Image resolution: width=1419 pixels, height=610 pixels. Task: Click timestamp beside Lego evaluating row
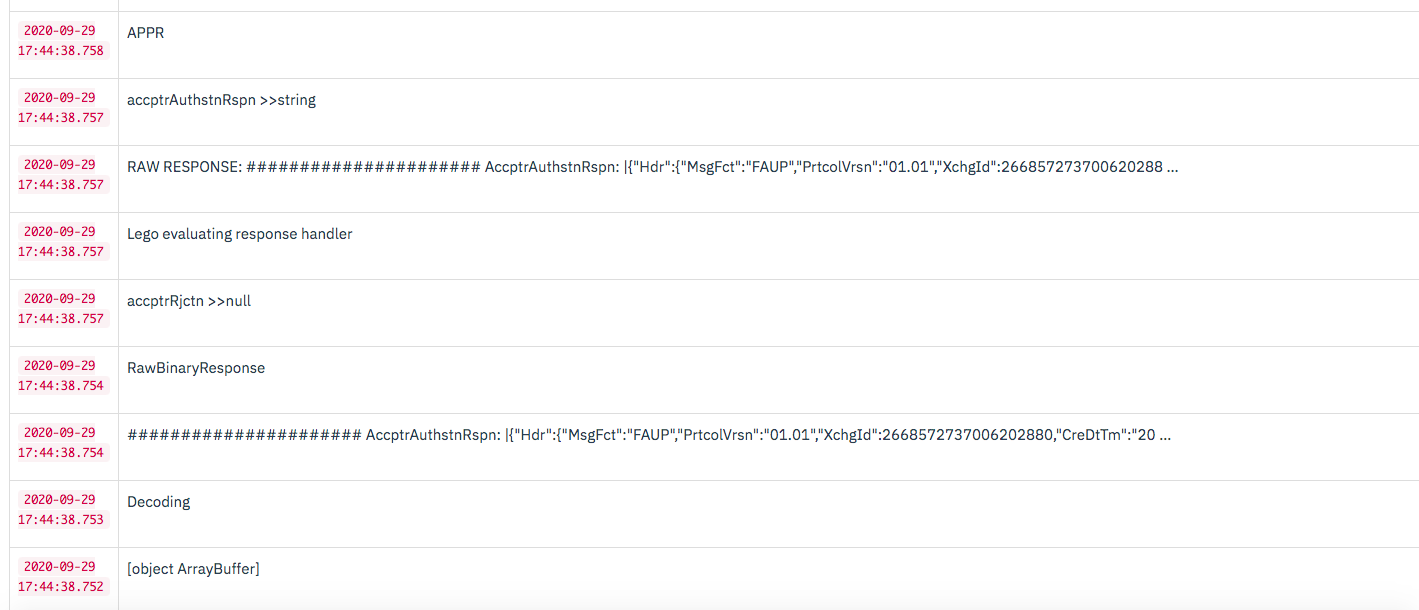point(61,242)
